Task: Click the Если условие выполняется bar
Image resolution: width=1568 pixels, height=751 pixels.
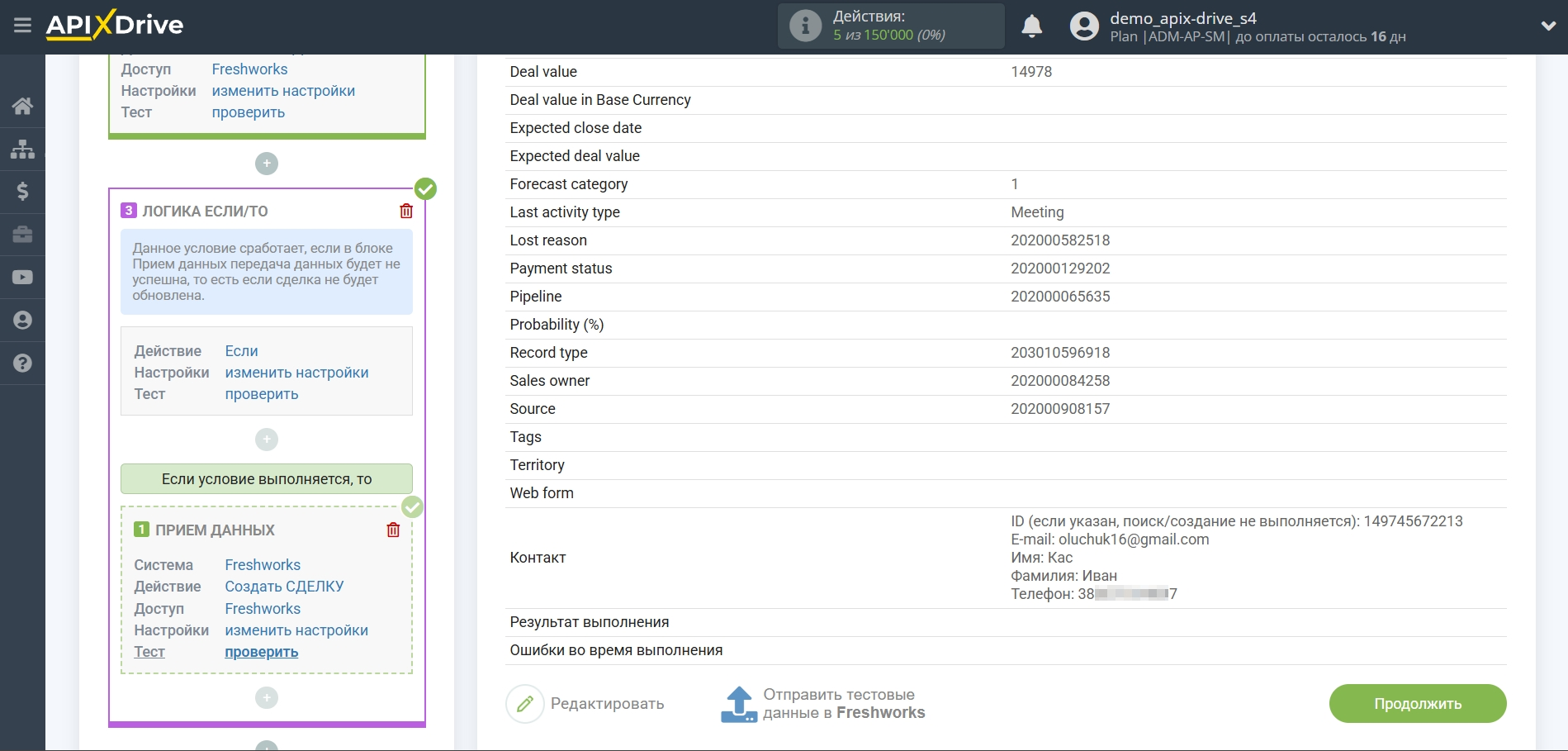Action: click(x=267, y=479)
